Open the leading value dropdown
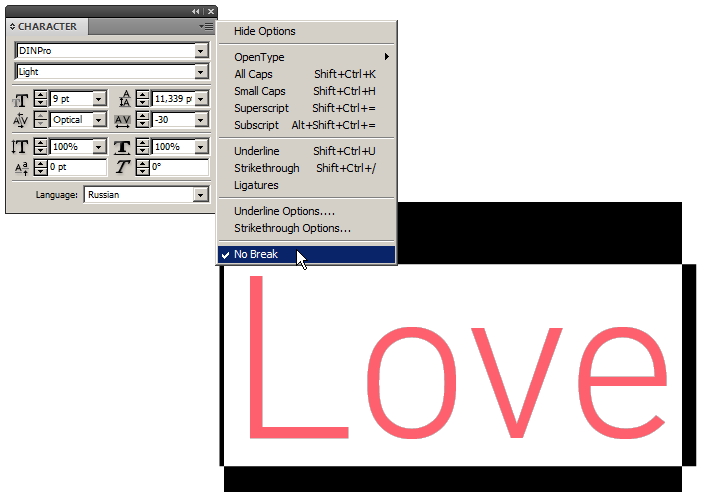Image resolution: width=707 pixels, height=503 pixels. tap(201, 99)
